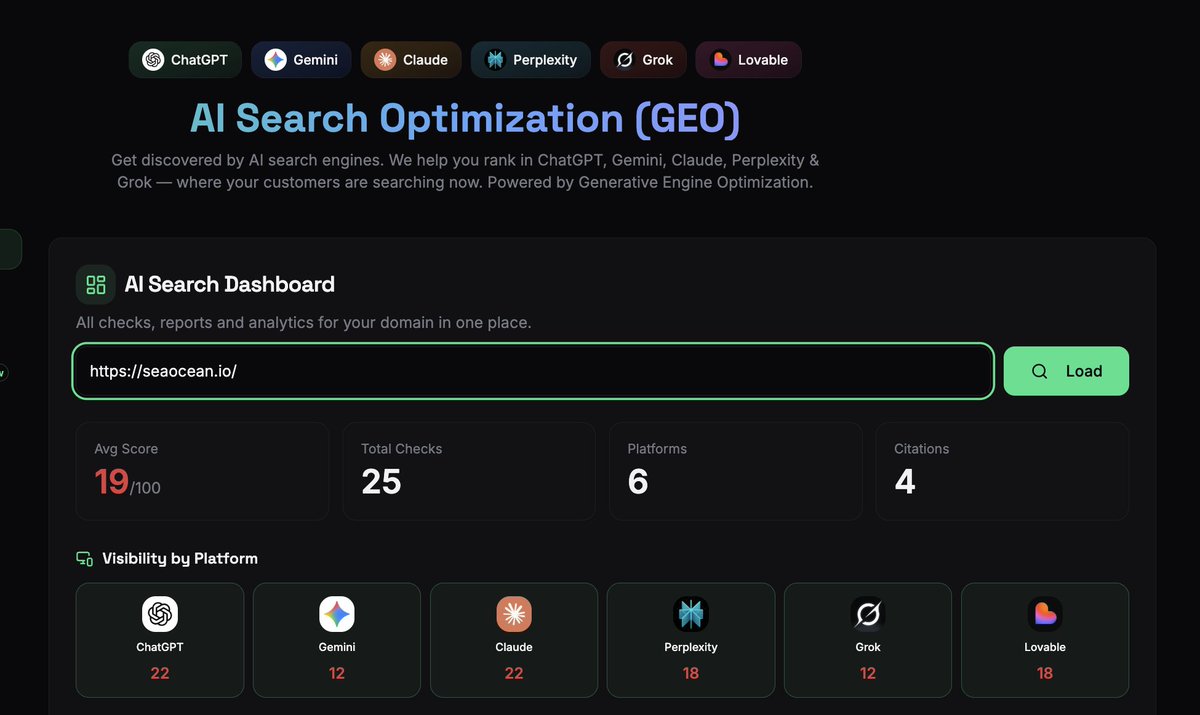
Task: Click the Gemini card score 12
Action: click(337, 673)
